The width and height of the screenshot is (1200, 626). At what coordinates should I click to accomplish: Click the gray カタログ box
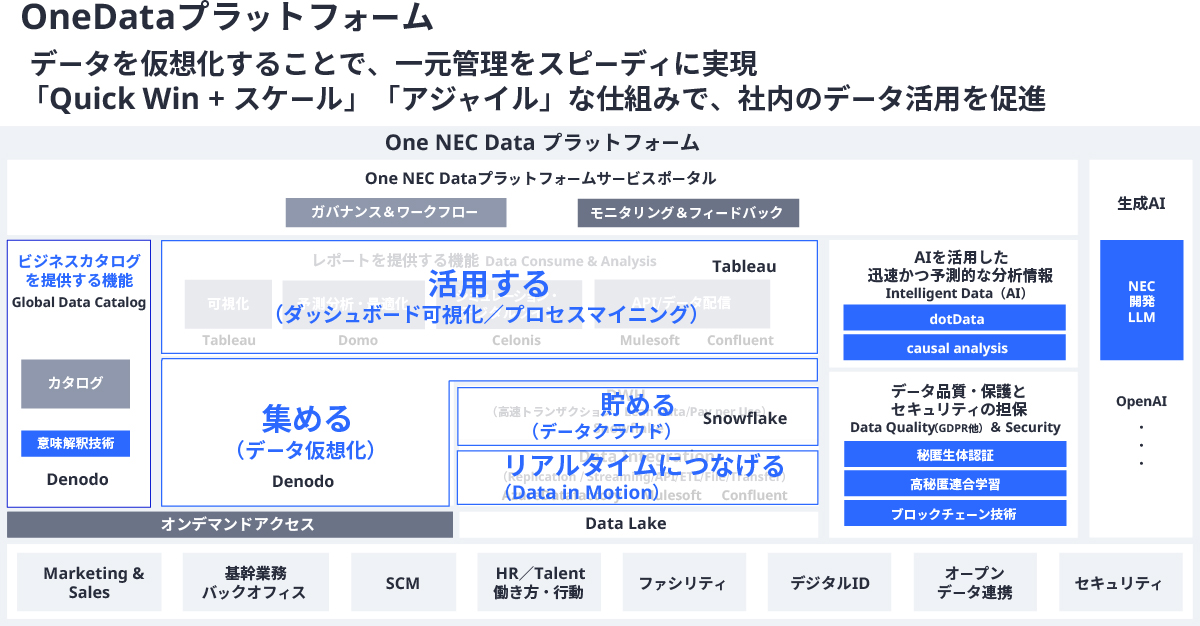[x=75, y=383]
